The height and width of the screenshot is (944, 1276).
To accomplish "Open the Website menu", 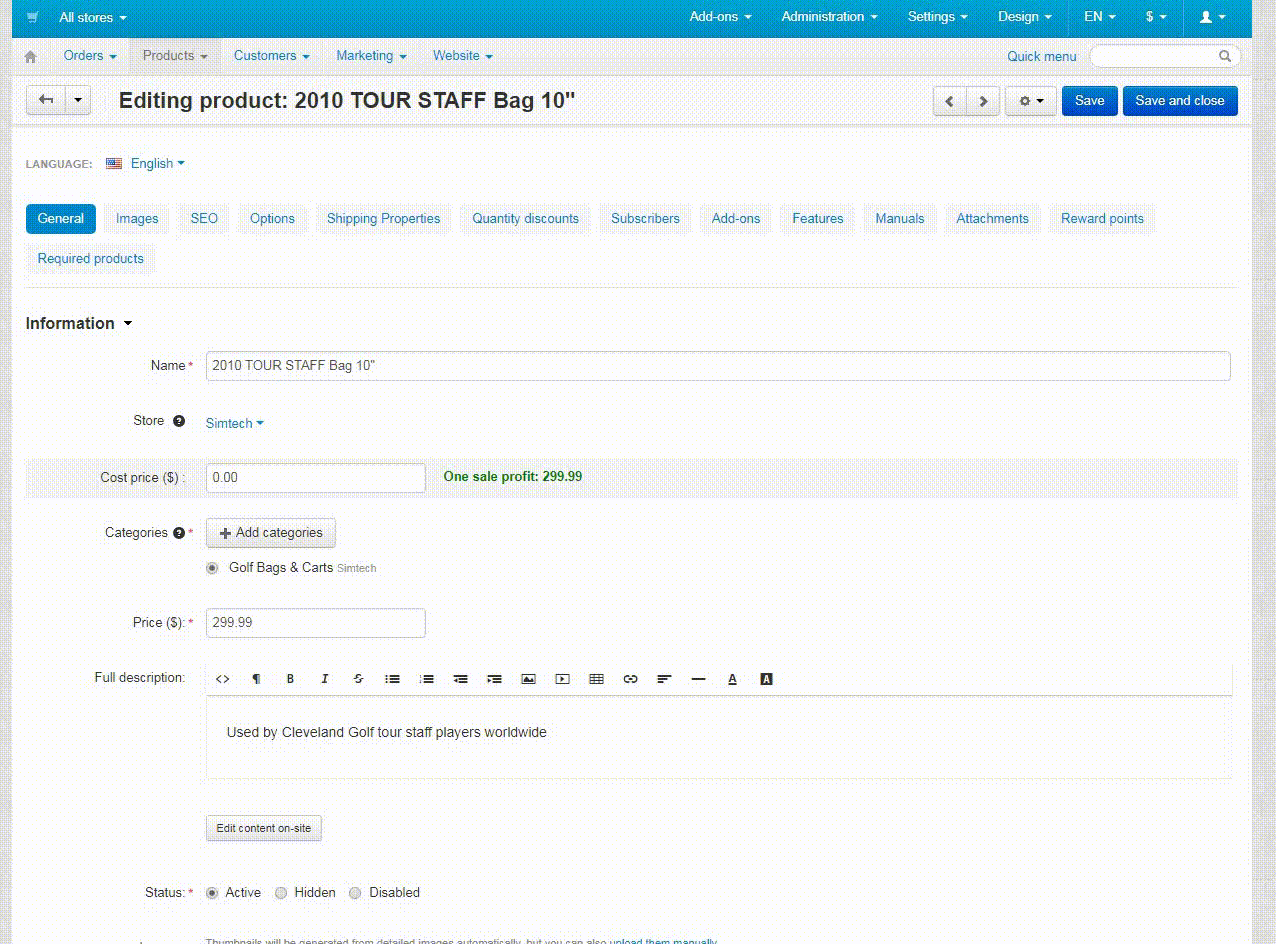I will [x=462, y=56].
